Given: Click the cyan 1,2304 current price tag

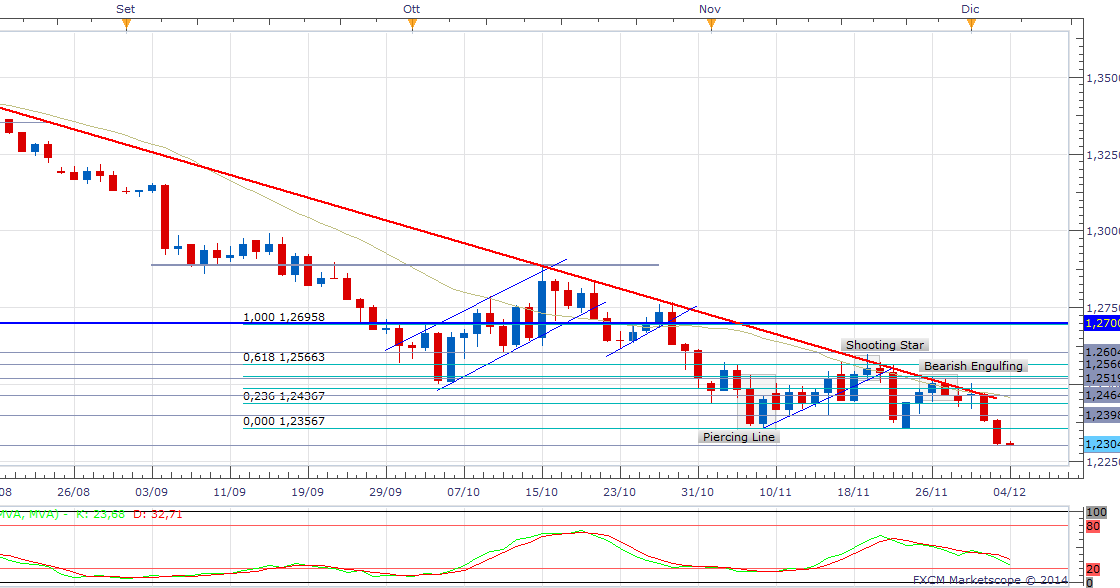Looking at the screenshot, I should tap(1102, 444).
